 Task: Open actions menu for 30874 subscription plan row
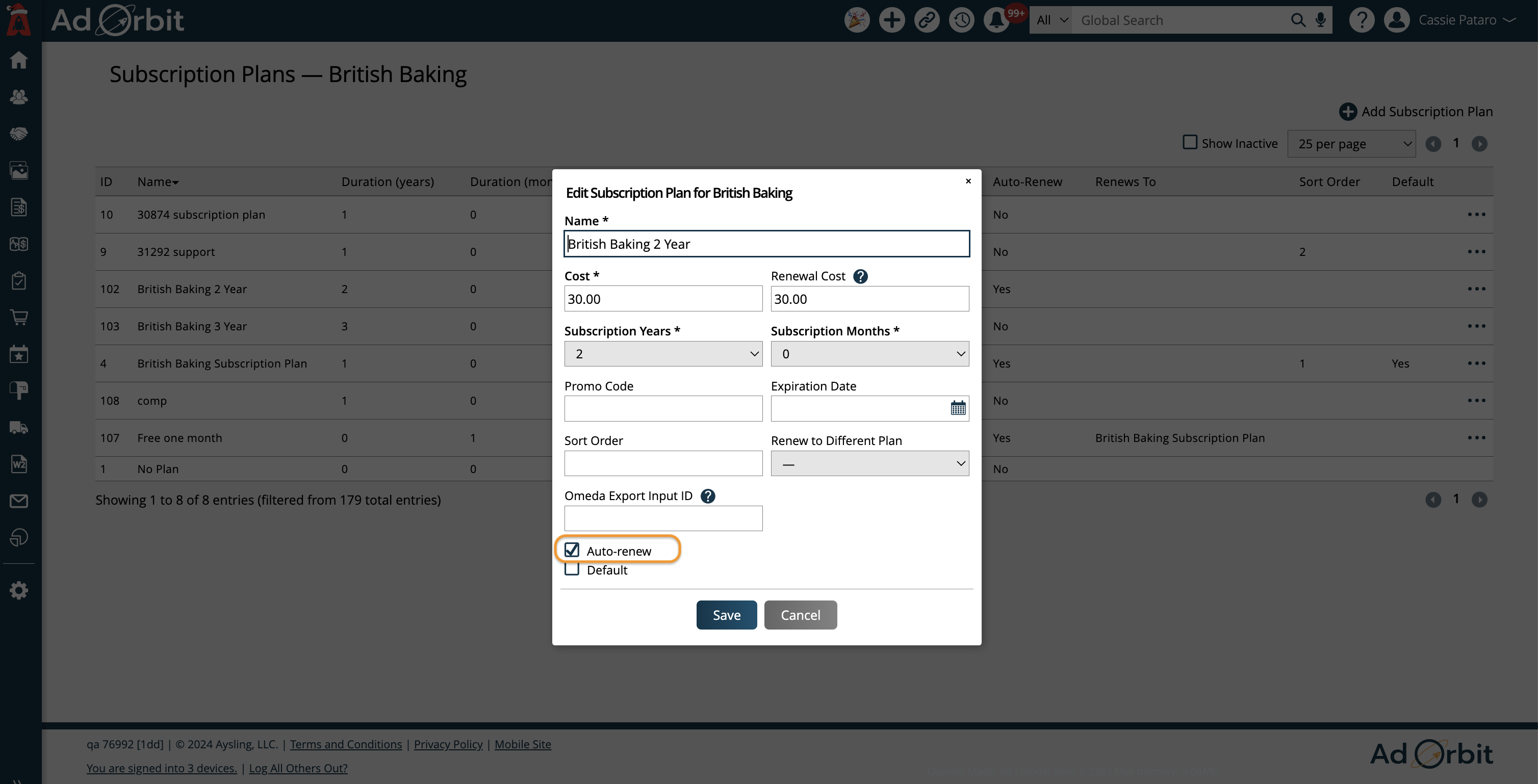click(x=1476, y=214)
